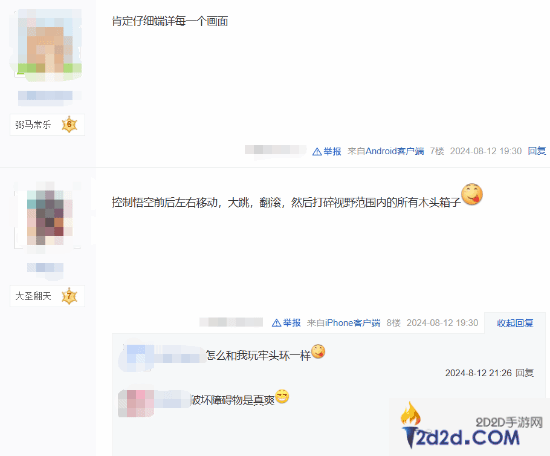Open second sub-reply commenter's pink avatar

pyautogui.click(x=136, y=403)
